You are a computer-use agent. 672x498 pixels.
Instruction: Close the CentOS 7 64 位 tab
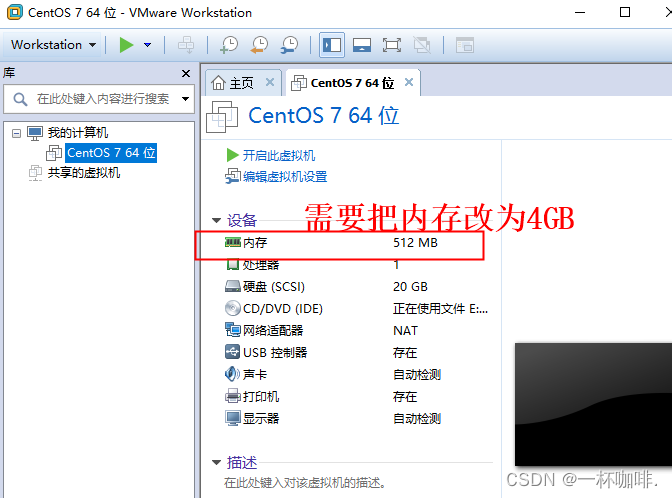[x=409, y=82]
